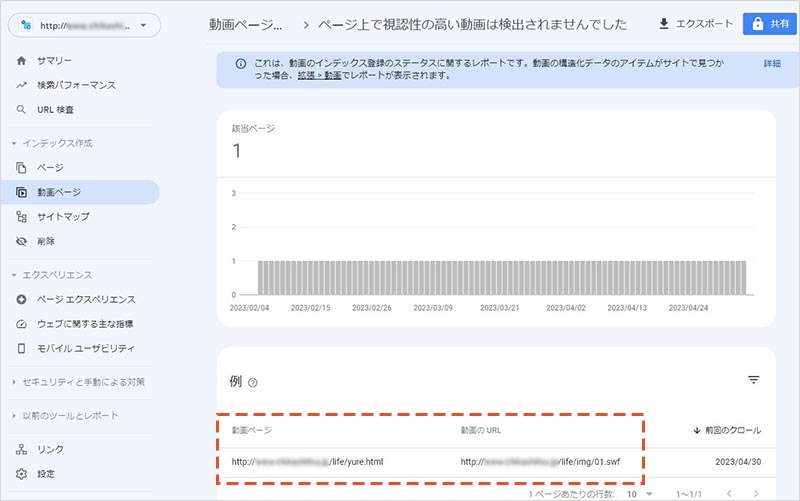The image size is (800, 501).
Task: Click the Core Web Vitals gauge icon
Action: [21, 324]
